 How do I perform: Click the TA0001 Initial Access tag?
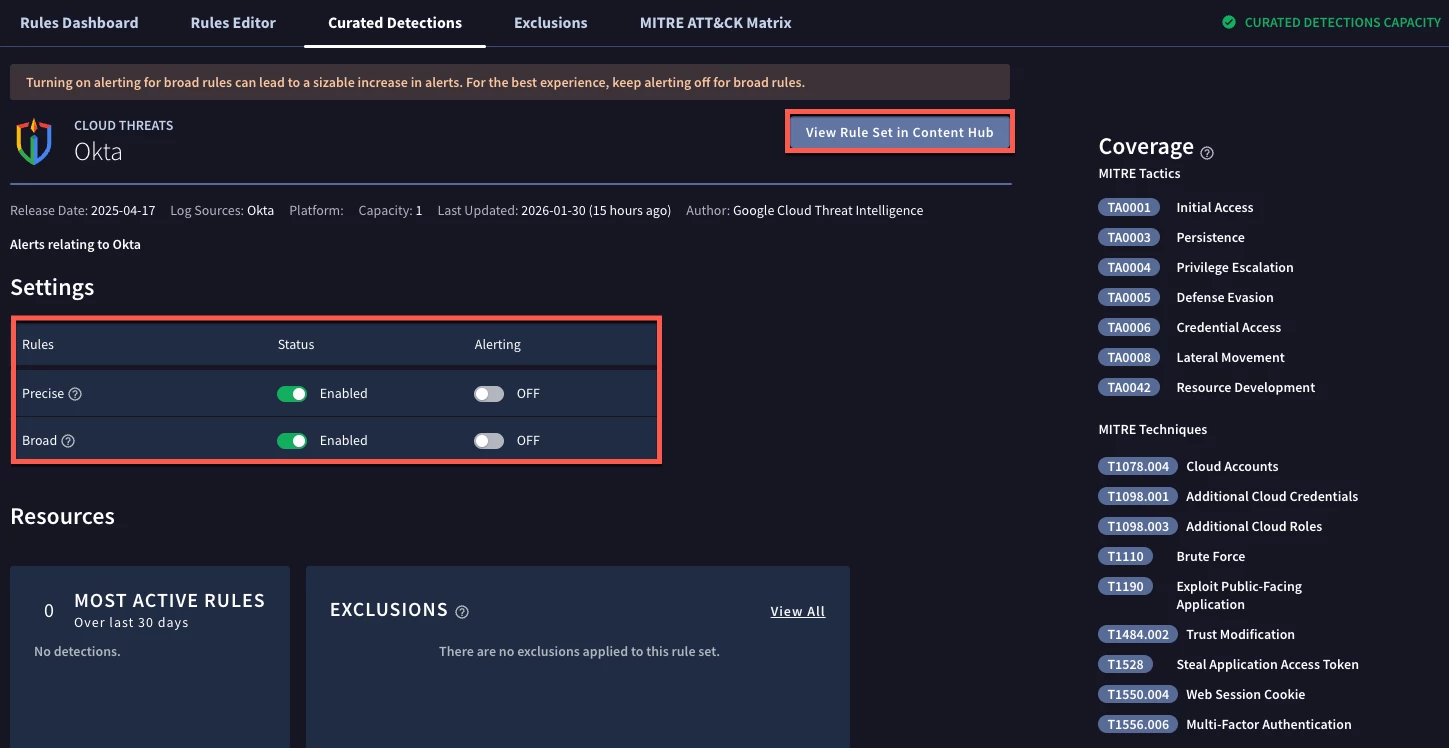click(1129, 207)
